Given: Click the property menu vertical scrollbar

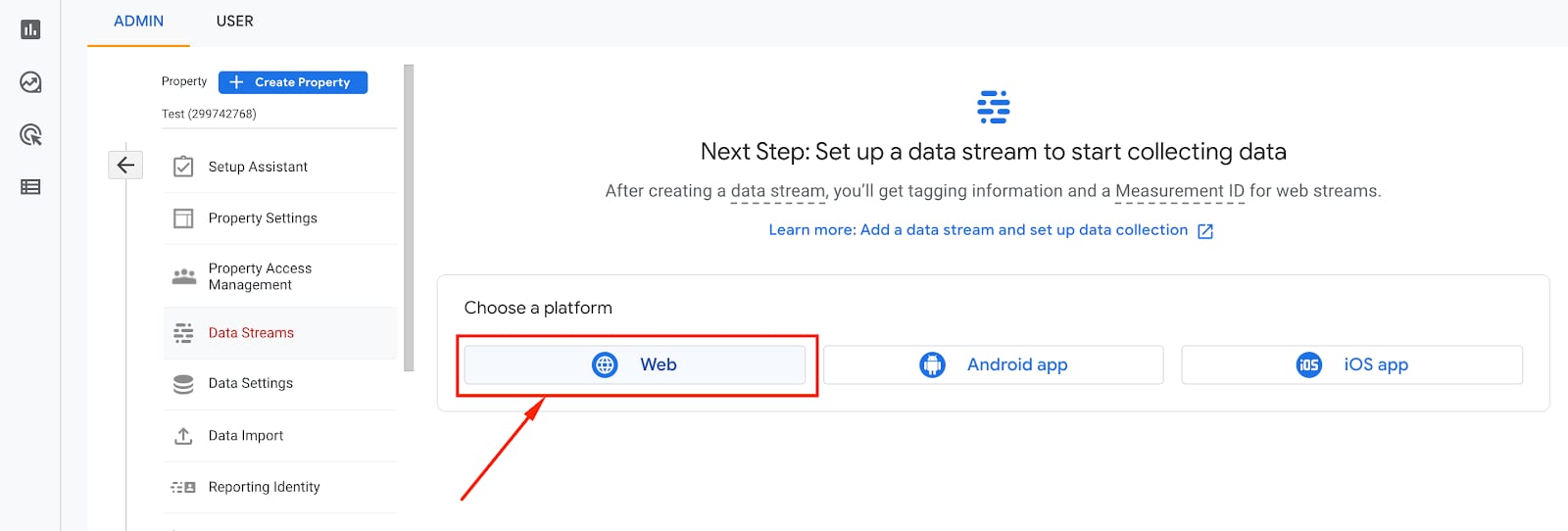Looking at the screenshot, I should 409,217.
